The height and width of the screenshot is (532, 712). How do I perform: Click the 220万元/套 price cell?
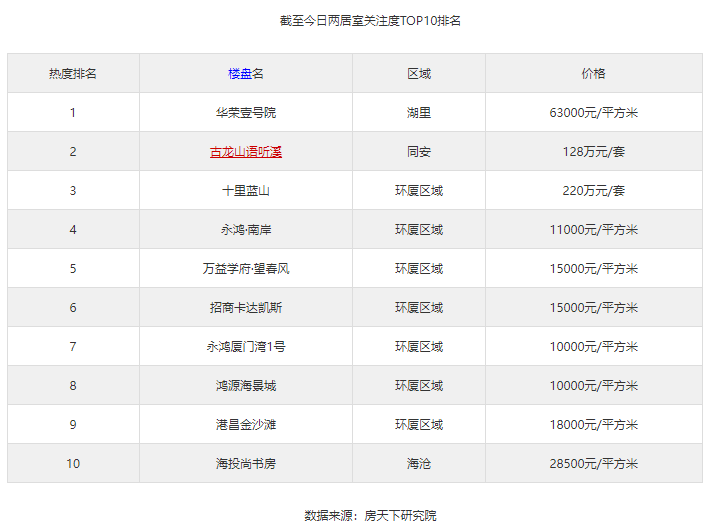coord(593,191)
